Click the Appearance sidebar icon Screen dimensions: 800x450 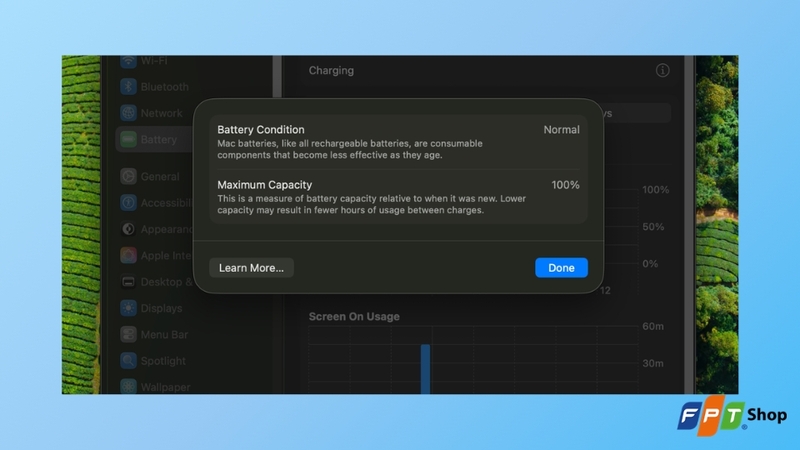tap(129, 229)
